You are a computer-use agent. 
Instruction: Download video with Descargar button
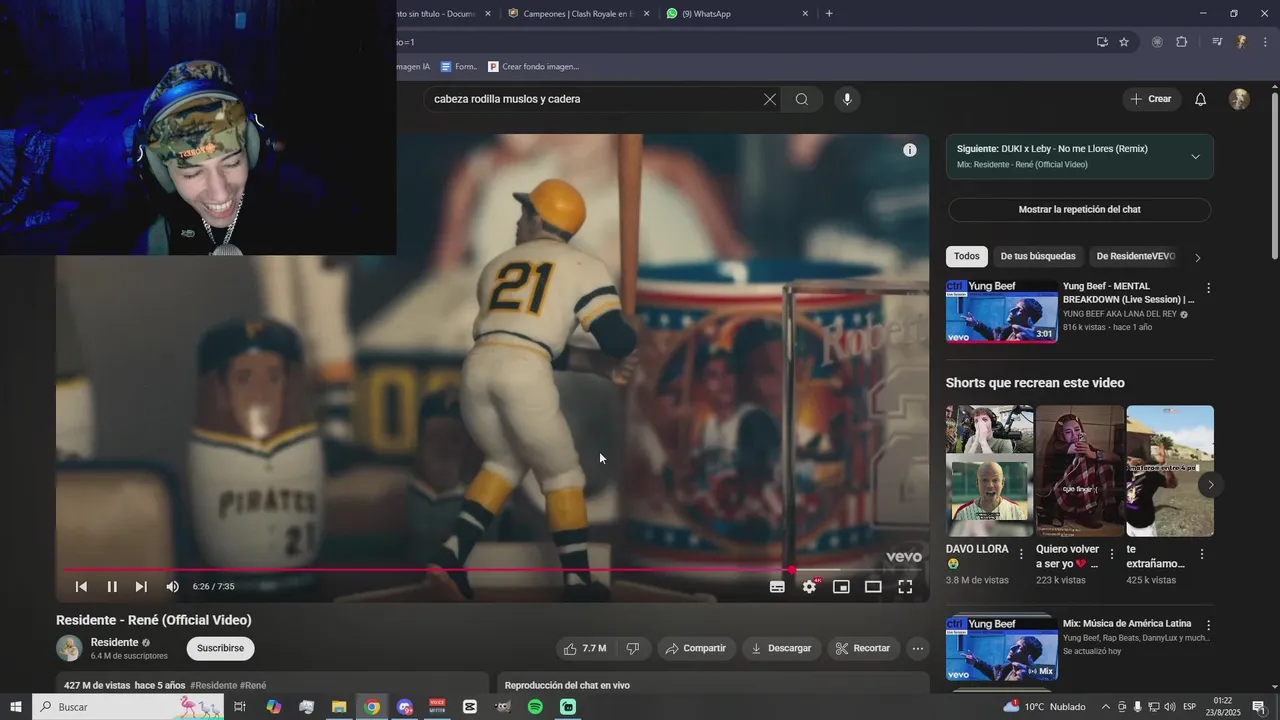click(x=782, y=648)
